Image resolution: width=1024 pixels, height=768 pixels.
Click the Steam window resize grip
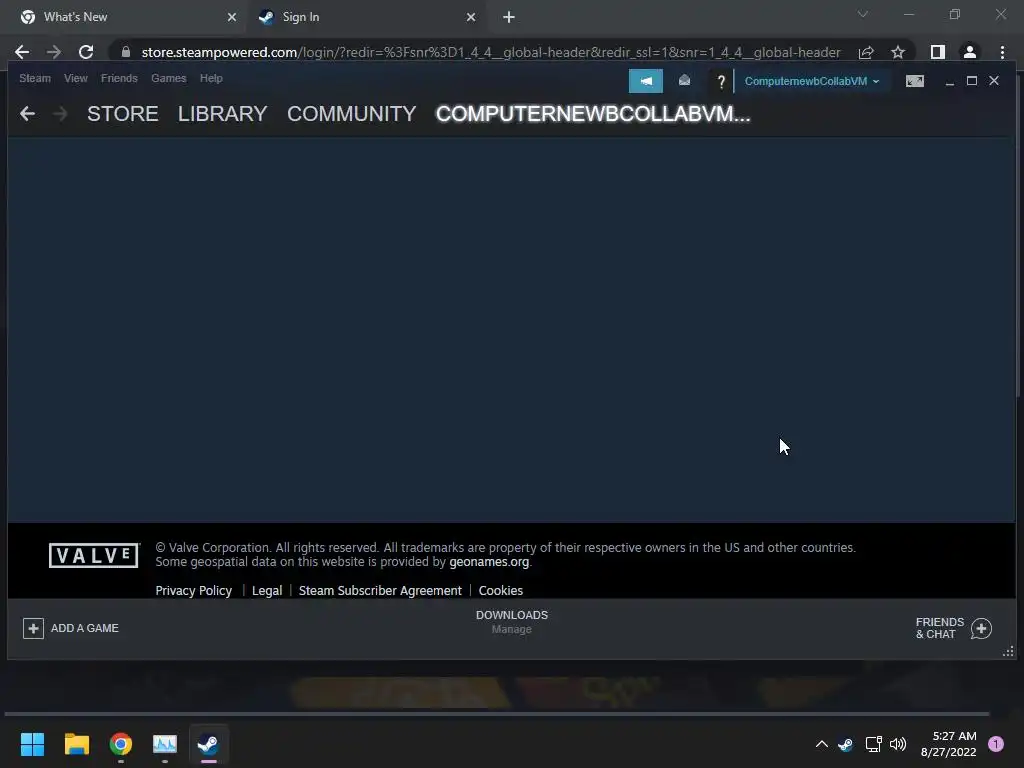point(1008,651)
